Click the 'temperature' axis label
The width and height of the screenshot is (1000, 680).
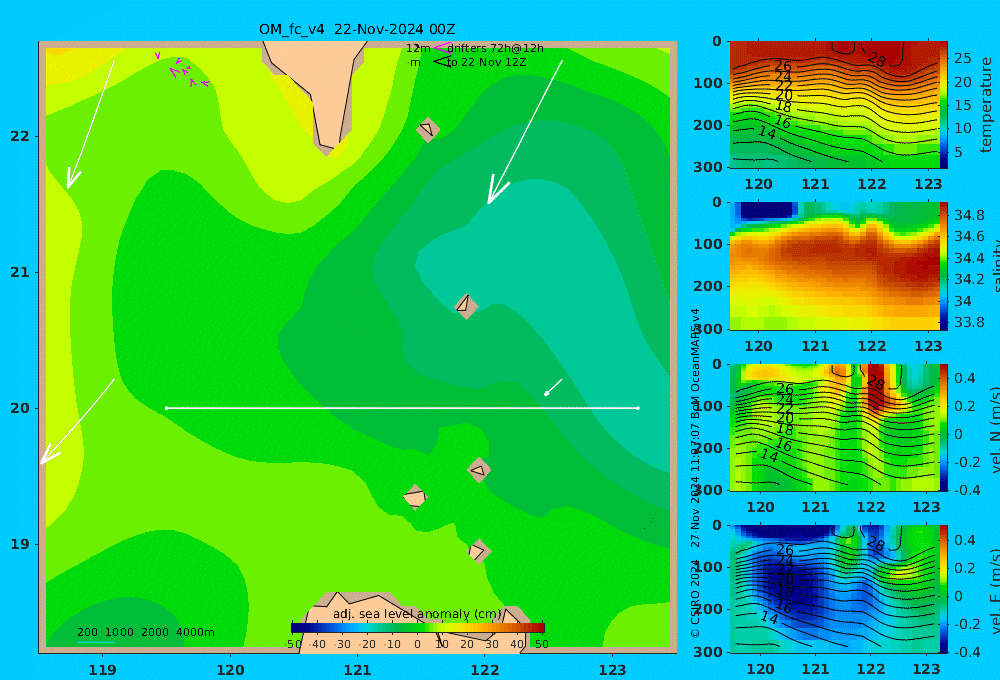[x=986, y=105]
